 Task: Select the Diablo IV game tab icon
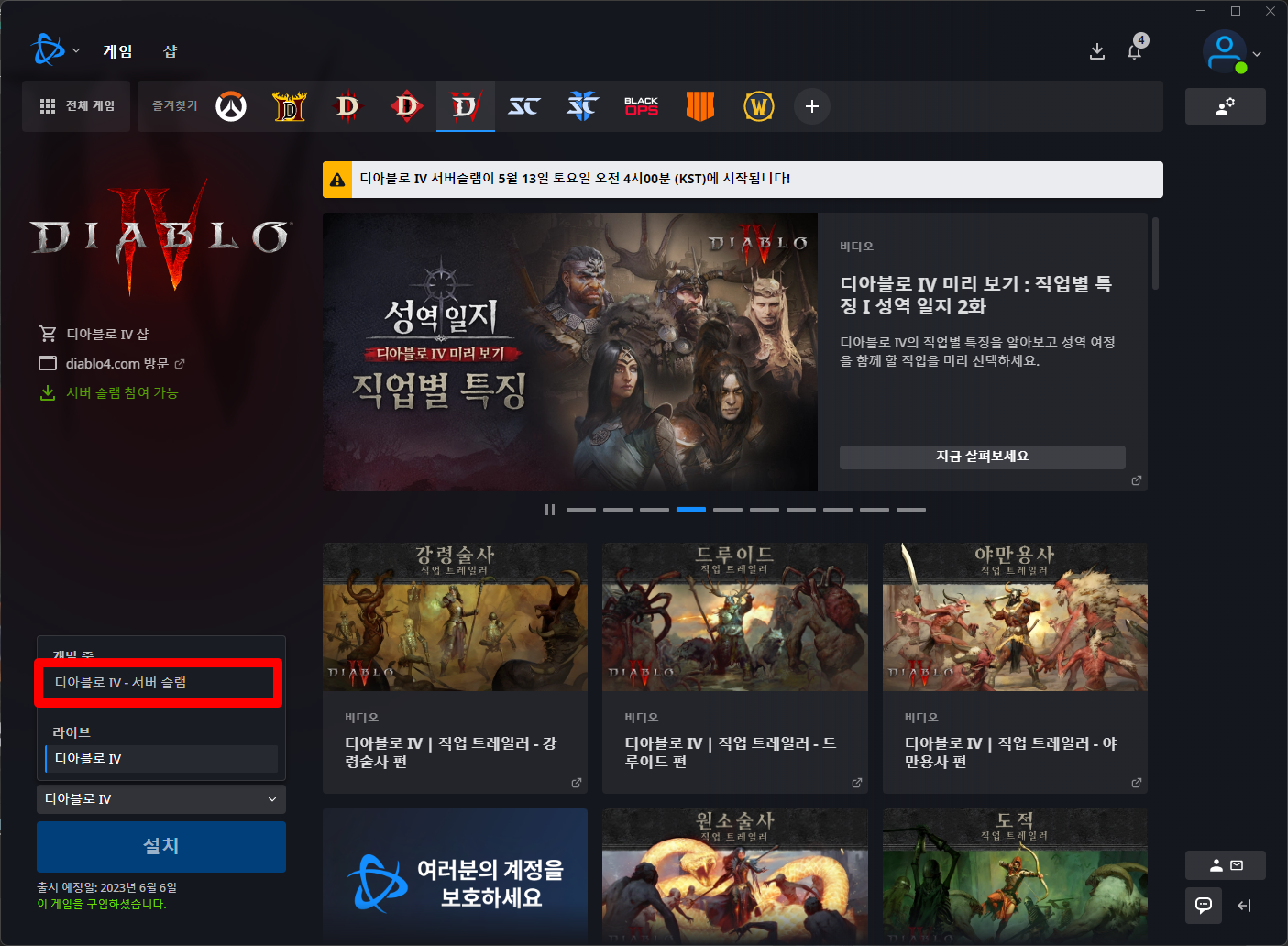tap(466, 106)
